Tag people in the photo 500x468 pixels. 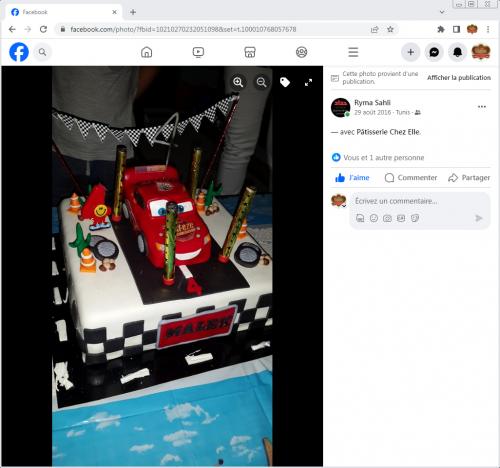point(285,82)
